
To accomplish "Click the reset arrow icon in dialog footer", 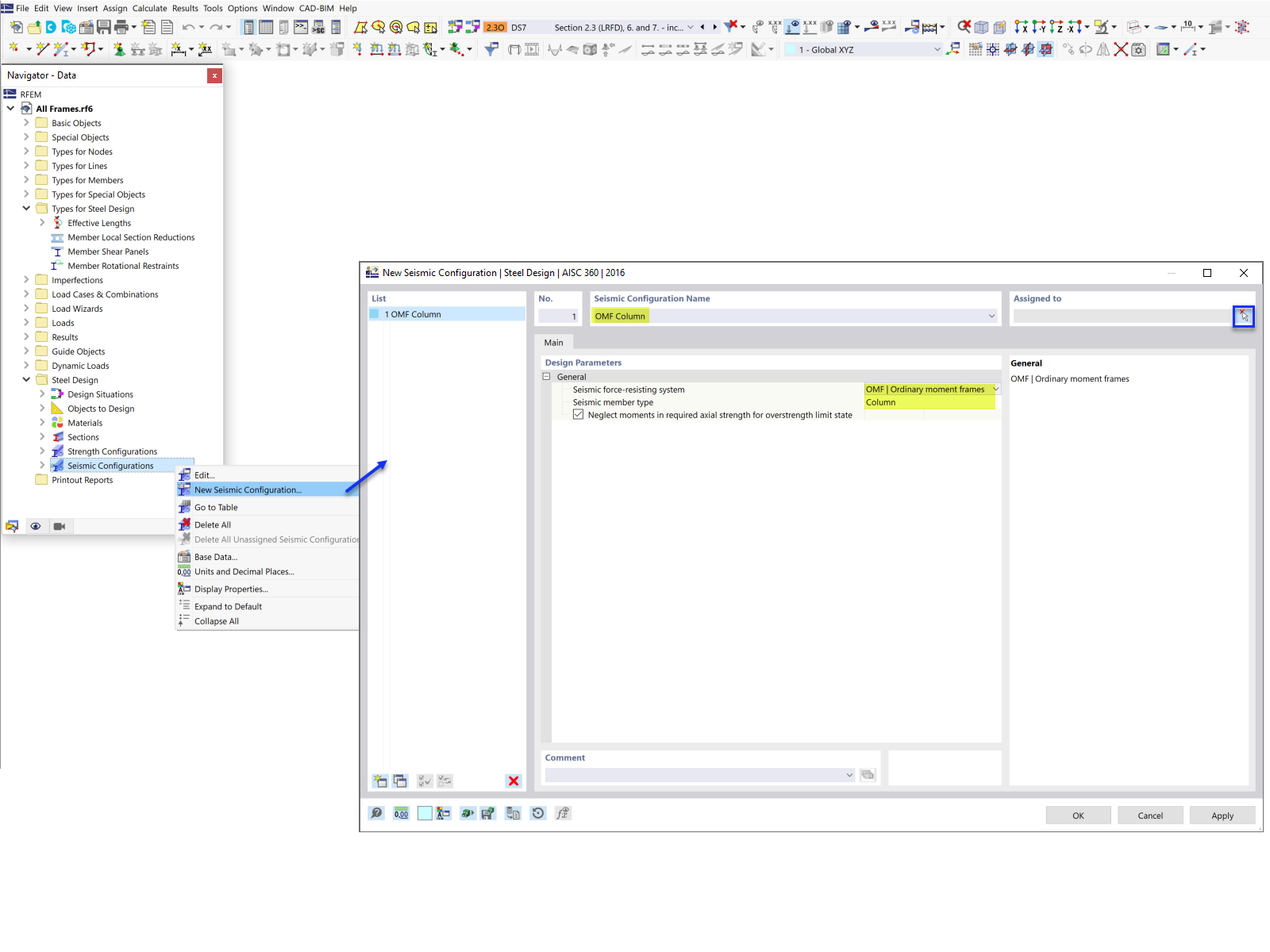I will click(x=538, y=813).
